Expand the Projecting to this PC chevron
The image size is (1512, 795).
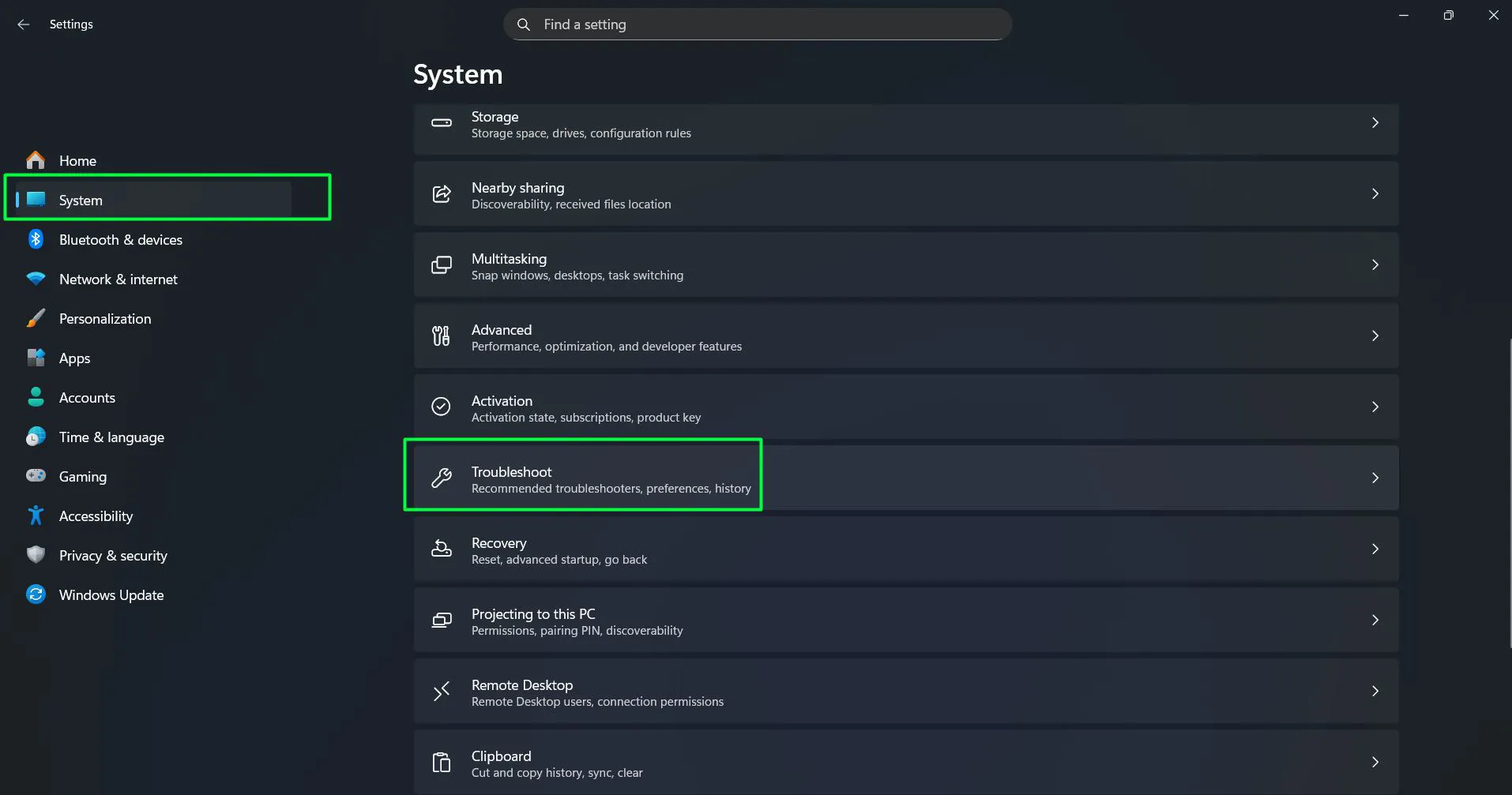(1376, 620)
